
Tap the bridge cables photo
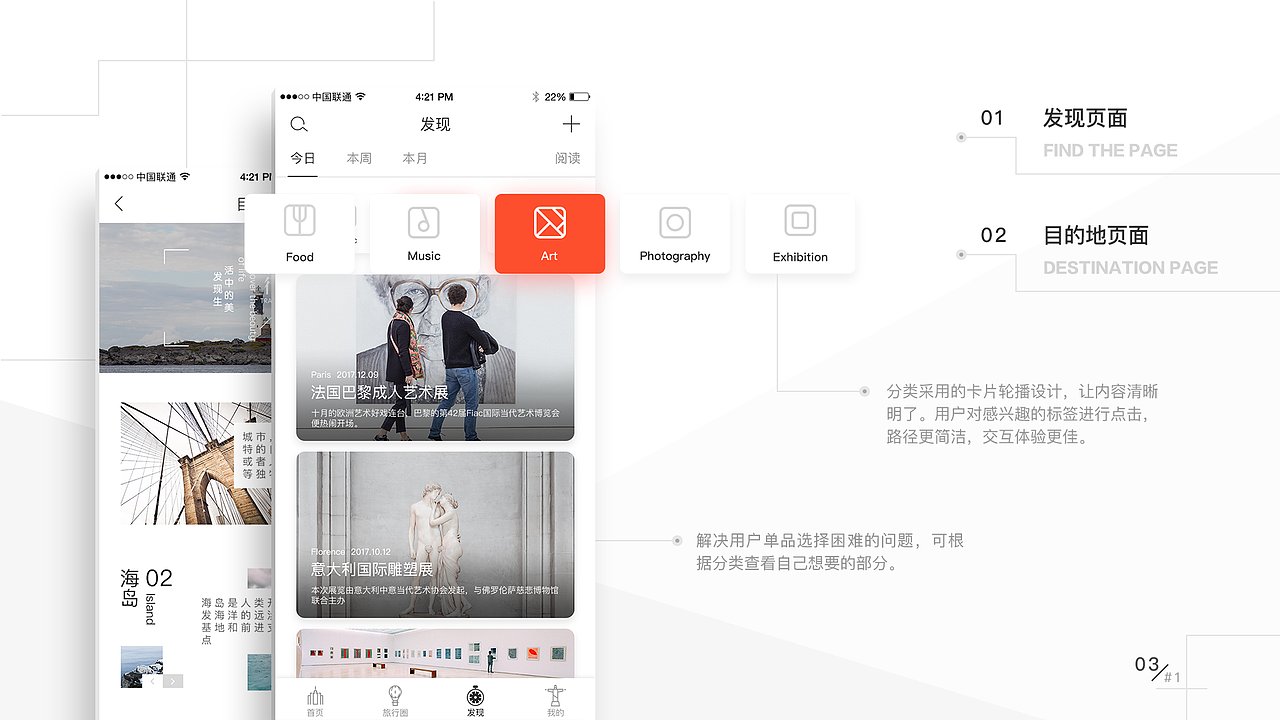(196, 464)
